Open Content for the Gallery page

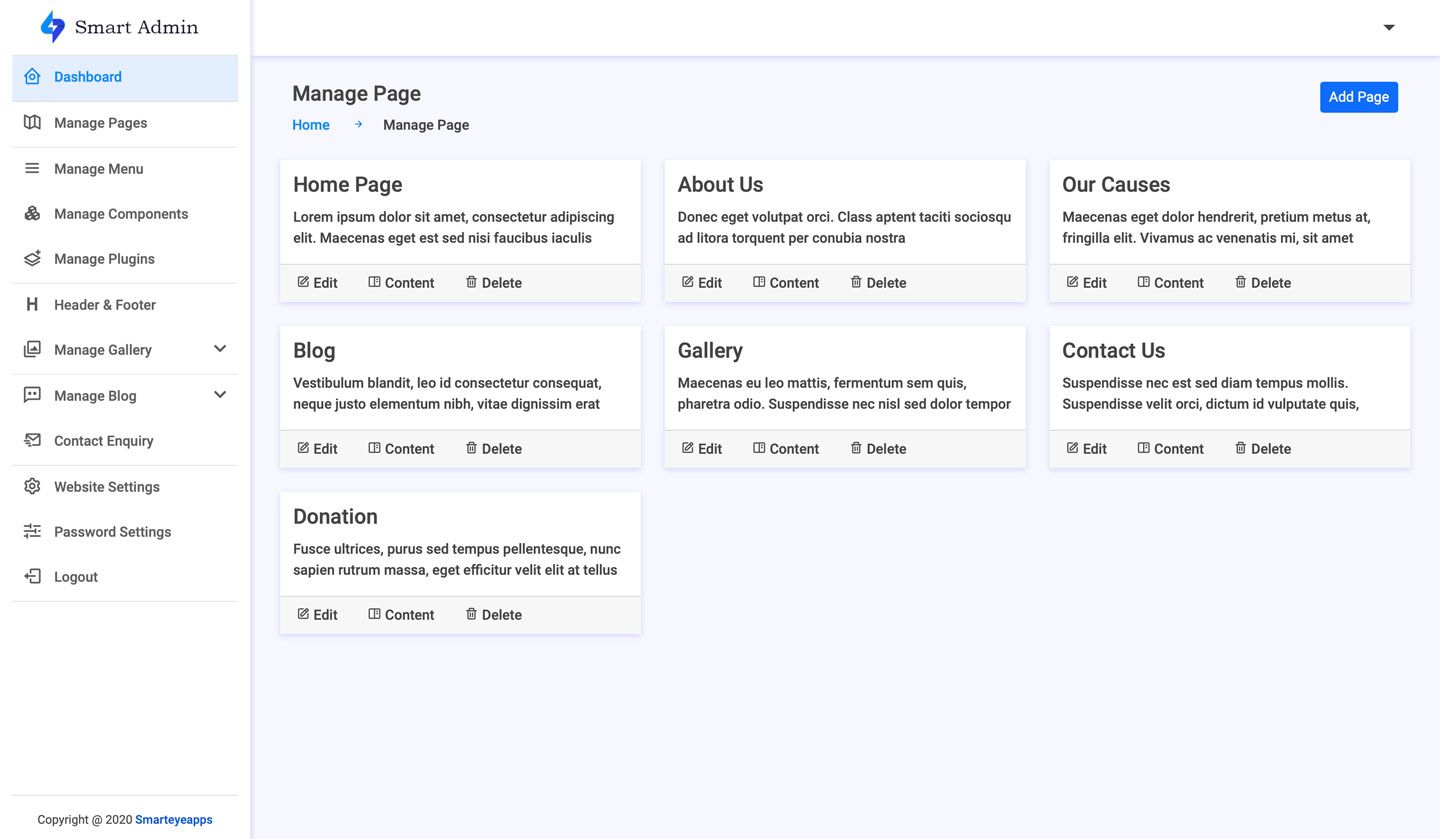785,449
